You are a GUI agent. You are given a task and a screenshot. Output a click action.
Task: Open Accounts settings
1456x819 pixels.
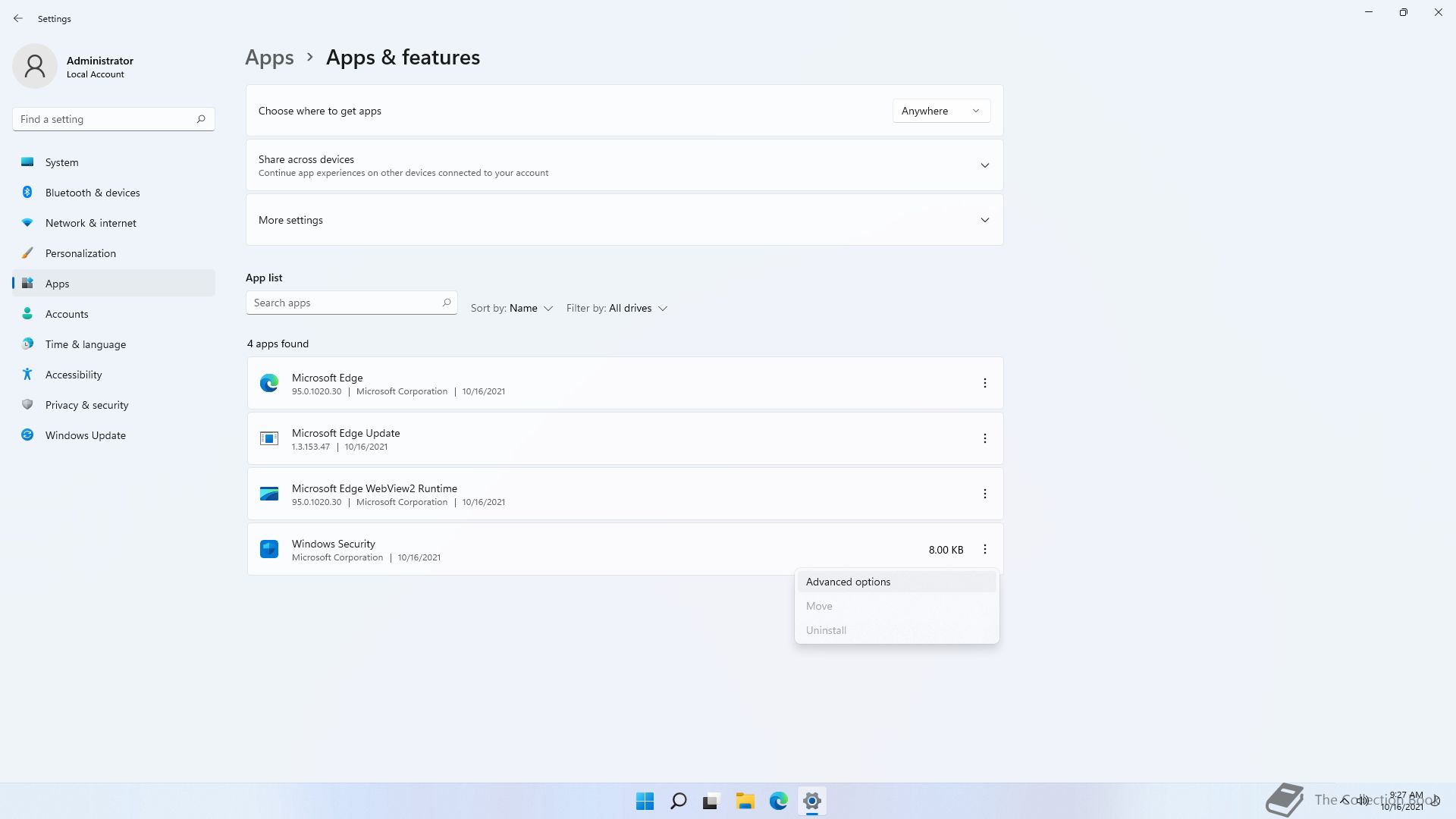[x=114, y=314]
